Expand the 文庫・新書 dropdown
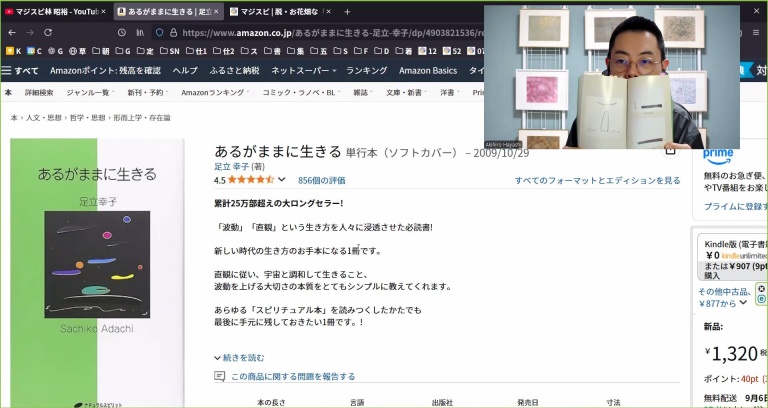The height and width of the screenshot is (408, 768). [x=406, y=92]
